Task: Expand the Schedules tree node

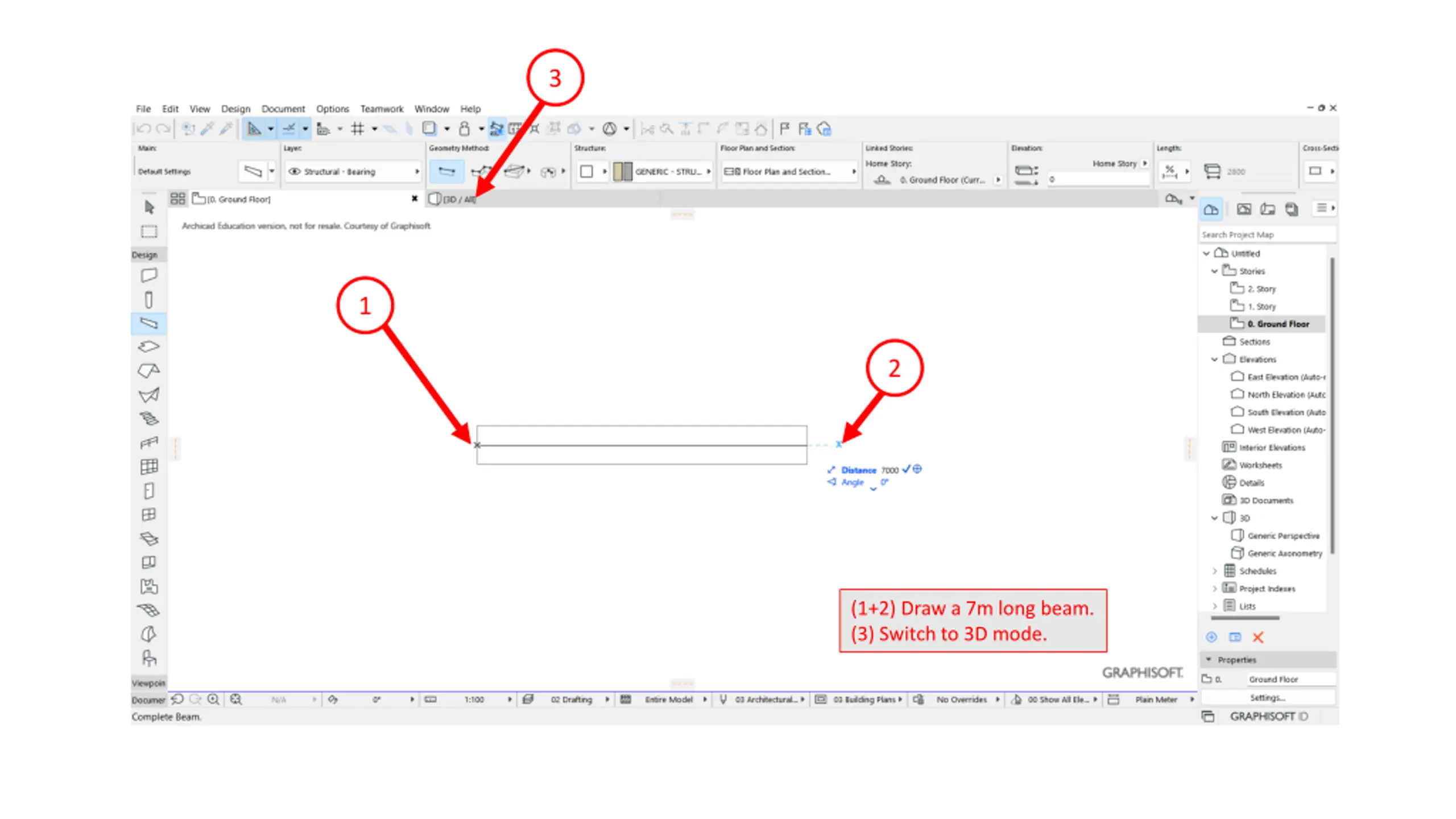Action: point(1214,571)
